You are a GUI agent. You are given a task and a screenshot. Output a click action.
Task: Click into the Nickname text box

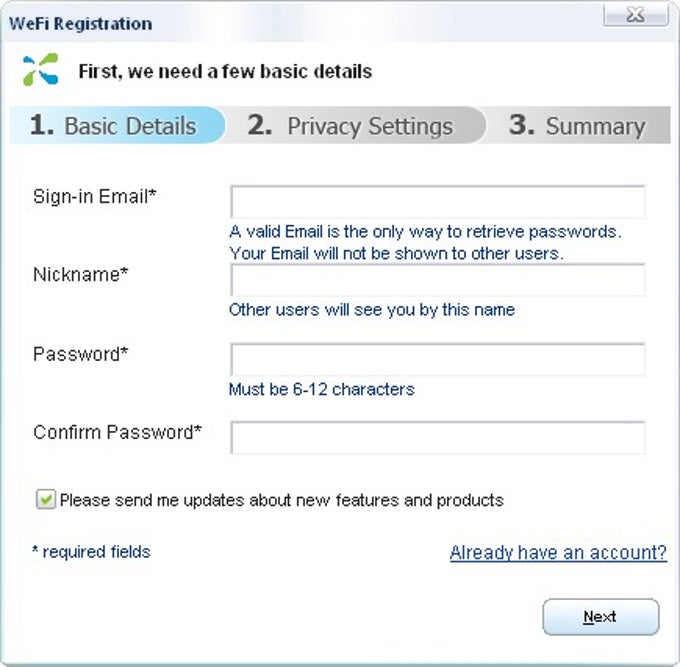click(x=437, y=280)
